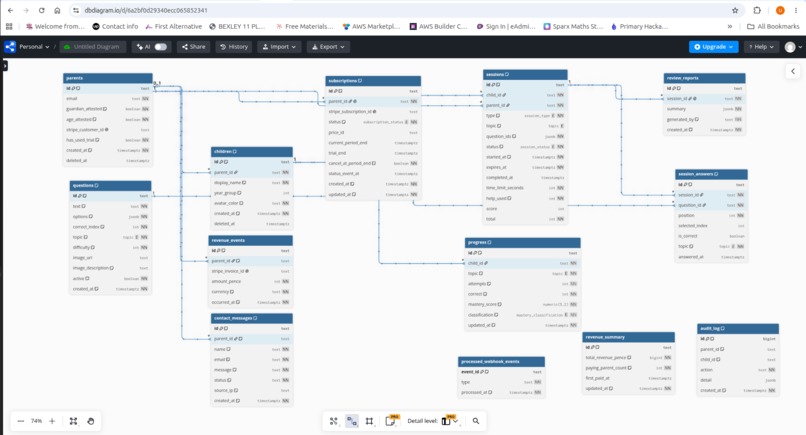Select the audit_log table header
The width and height of the screenshot is (806, 435).
[738, 329]
